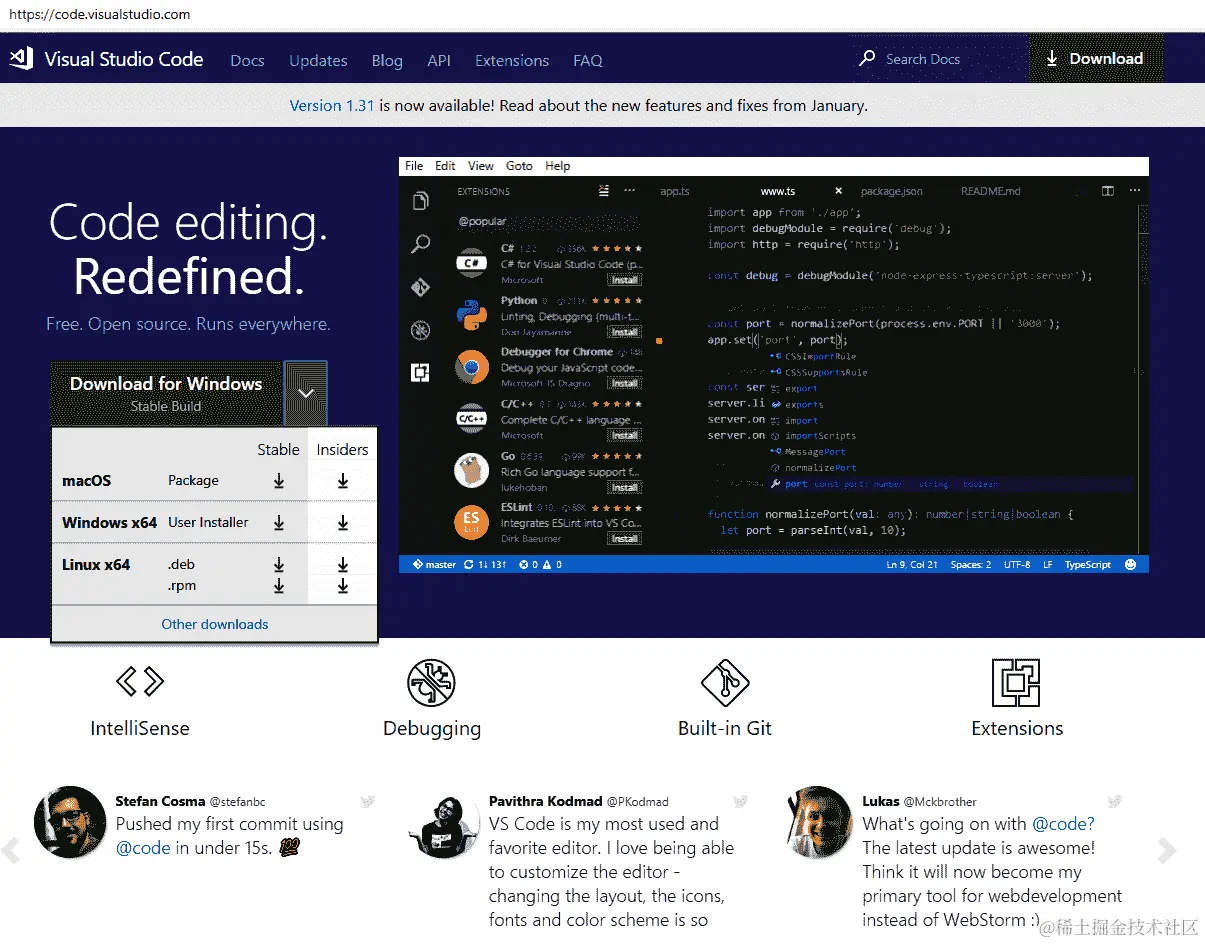Click the smiley feedback icon in status bar

pos(1130,565)
